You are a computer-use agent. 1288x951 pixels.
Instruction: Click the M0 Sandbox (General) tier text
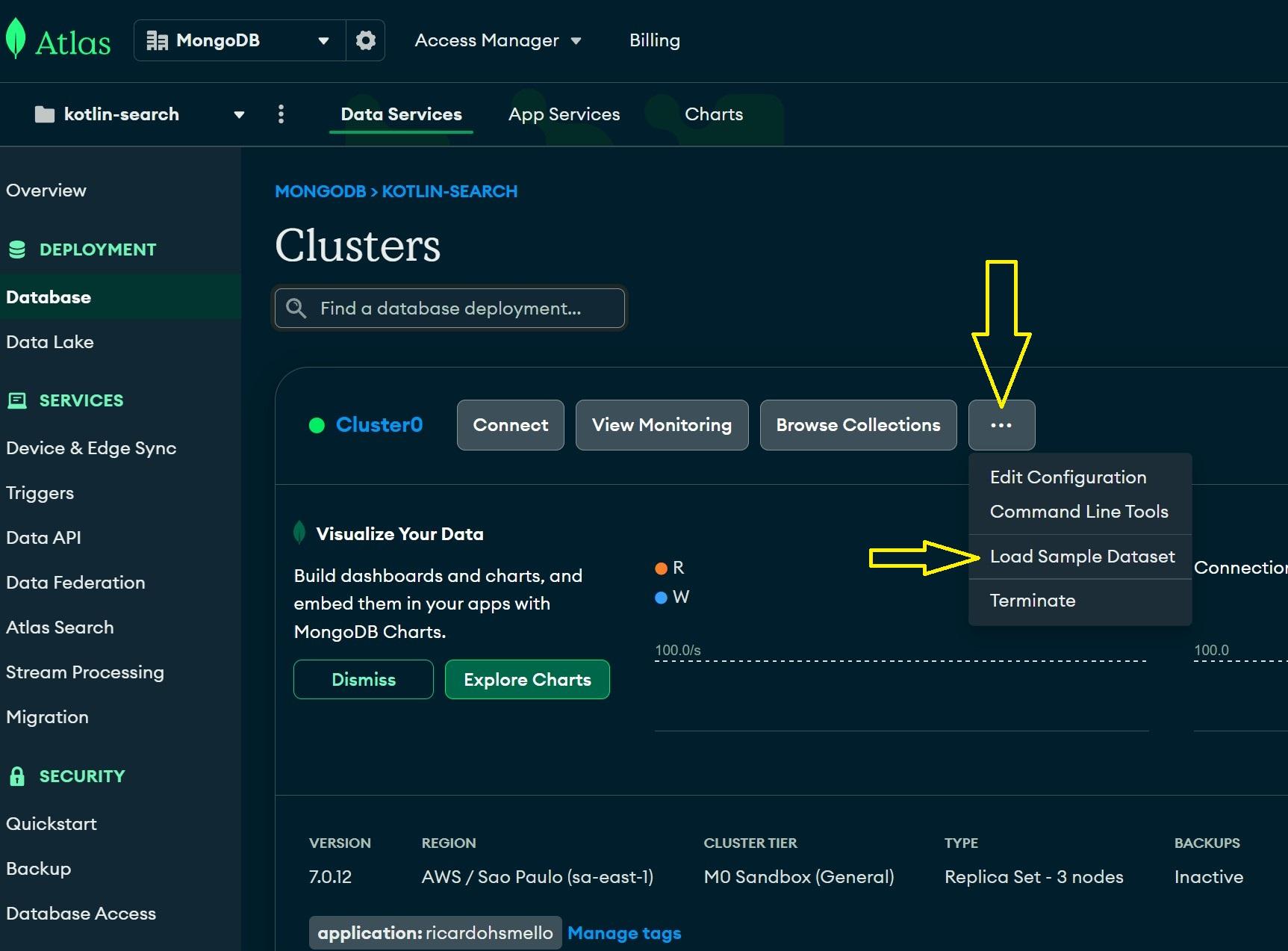pos(799,877)
